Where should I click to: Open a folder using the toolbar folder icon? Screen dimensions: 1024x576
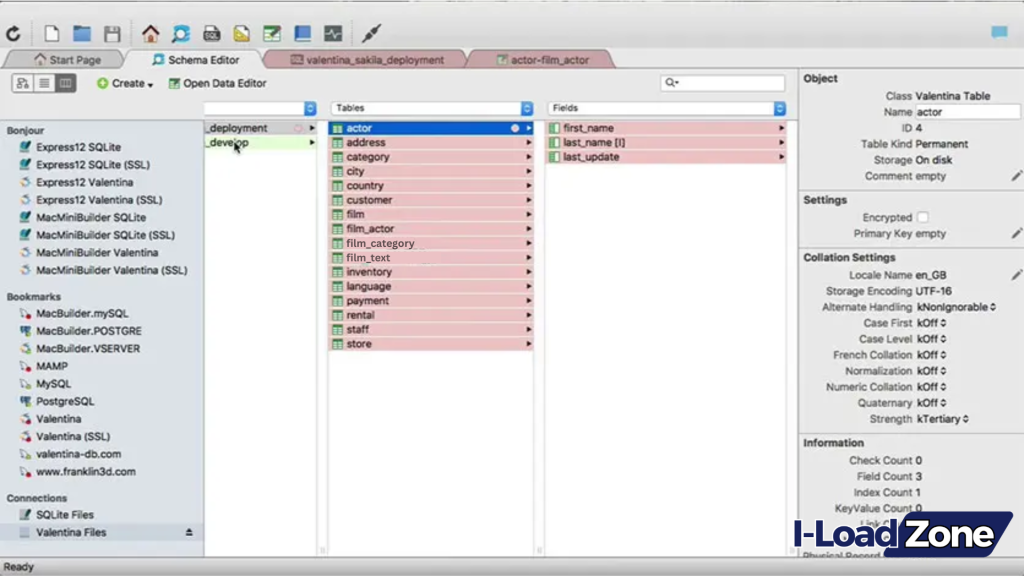(81, 33)
